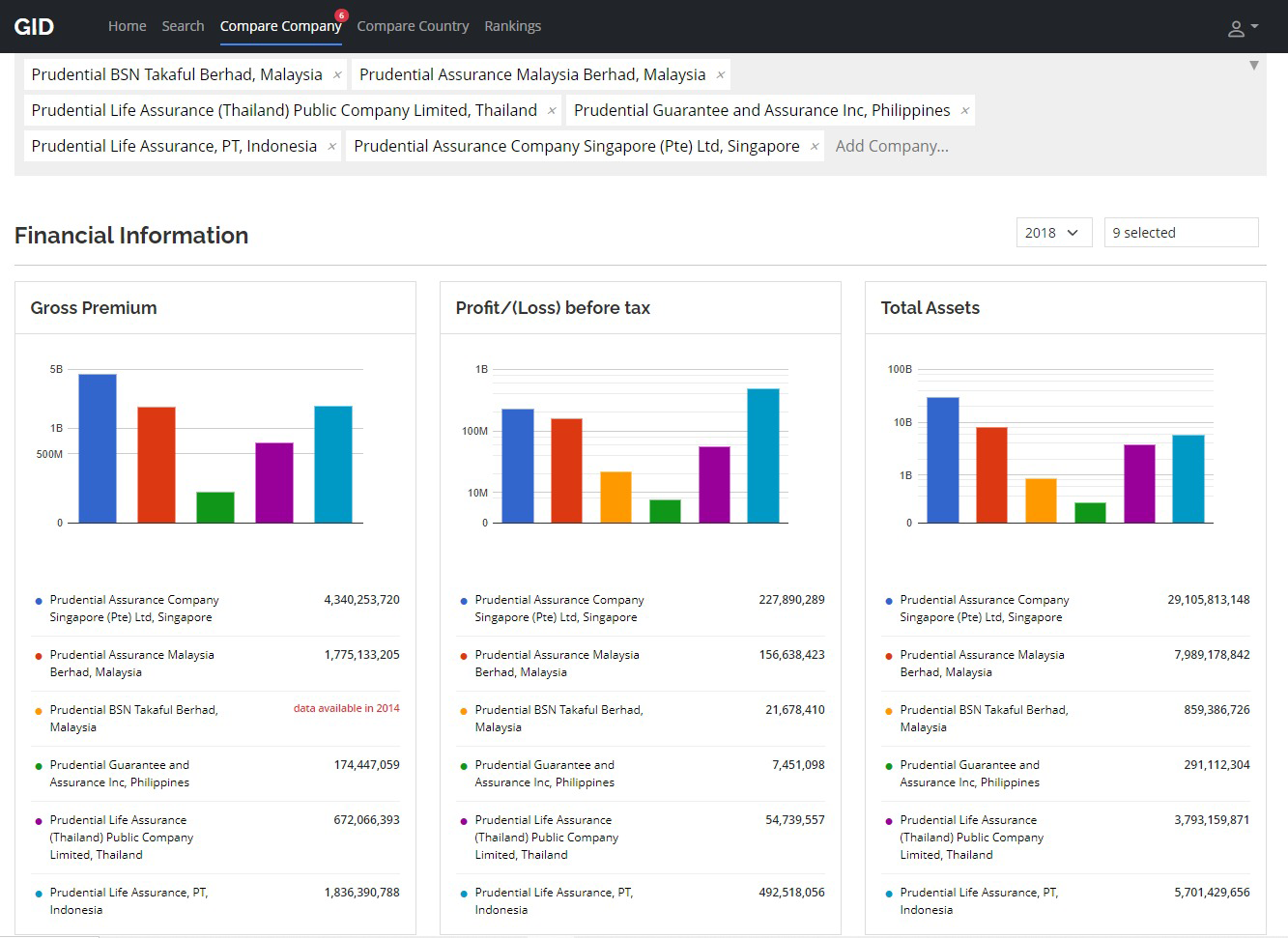The image size is (1288, 938).
Task: Select the Compare Company tab
Action: pos(280,26)
